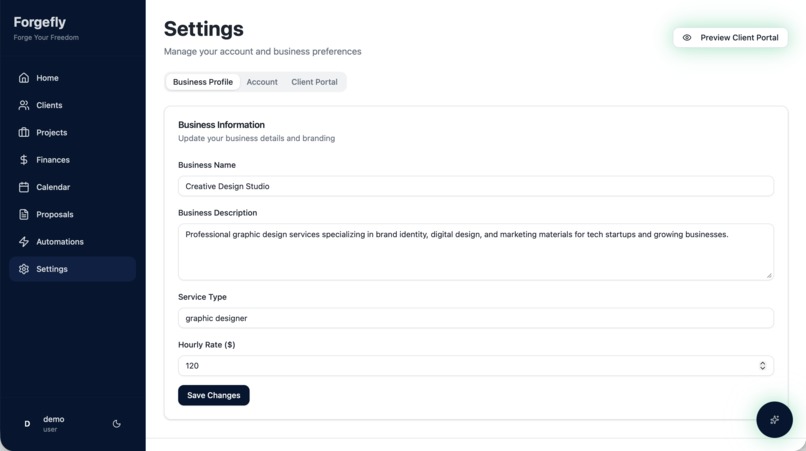Image resolution: width=806 pixels, height=451 pixels.
Task: Switch to the Business Profile tab
Action: click(x=203, y=82)
